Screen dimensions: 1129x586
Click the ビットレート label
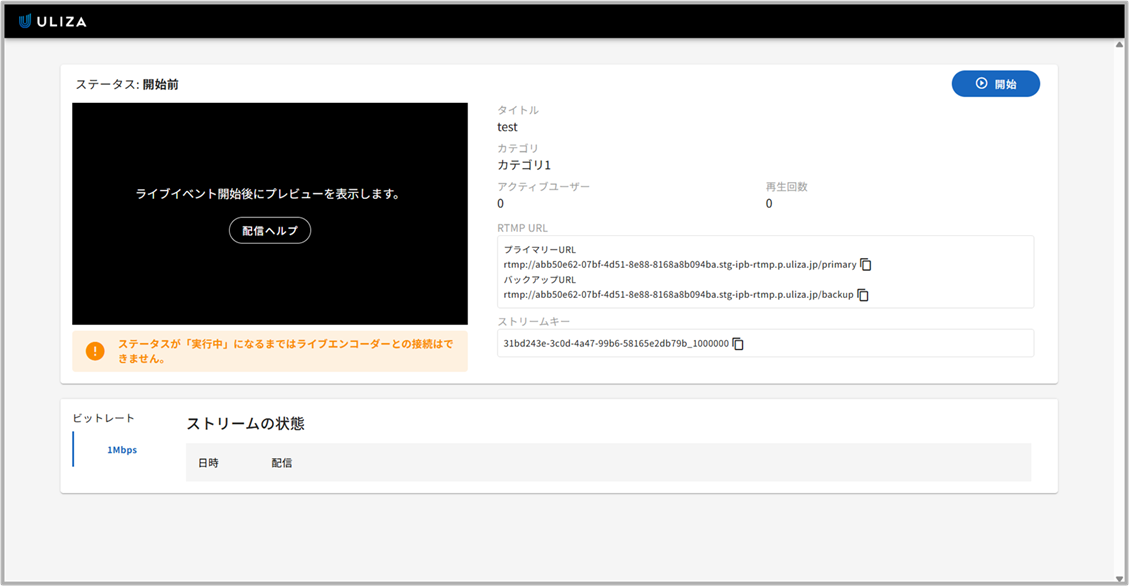(x=104, y=418)
